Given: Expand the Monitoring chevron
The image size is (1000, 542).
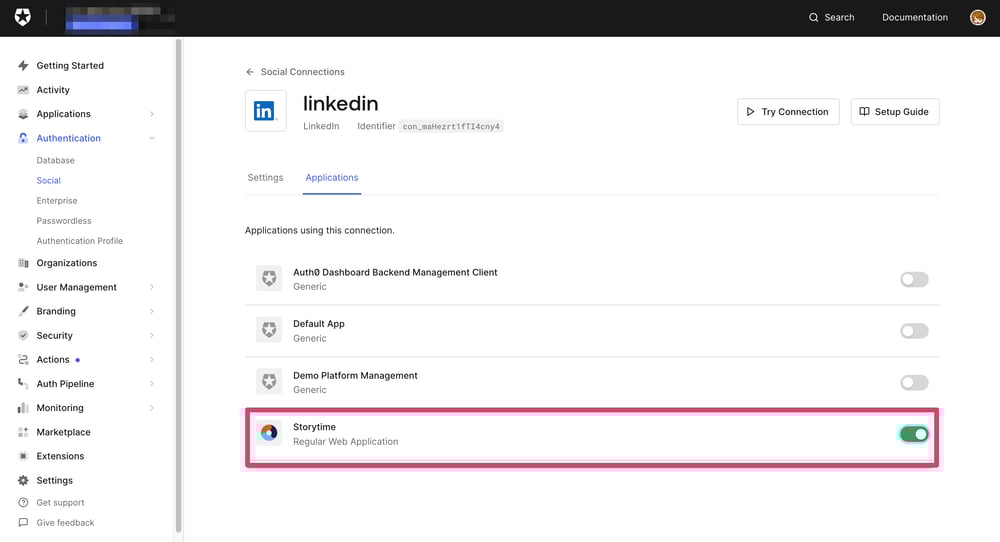Looking at the screenshot, I should coord(152,408).
